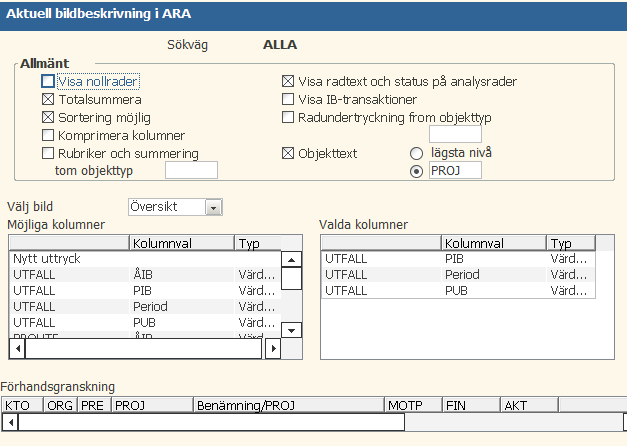Click the Möjliga kolumner scroll down arrow
Image resolution: width=627 pixels, height=446 pixels.
tap(292, 330)
